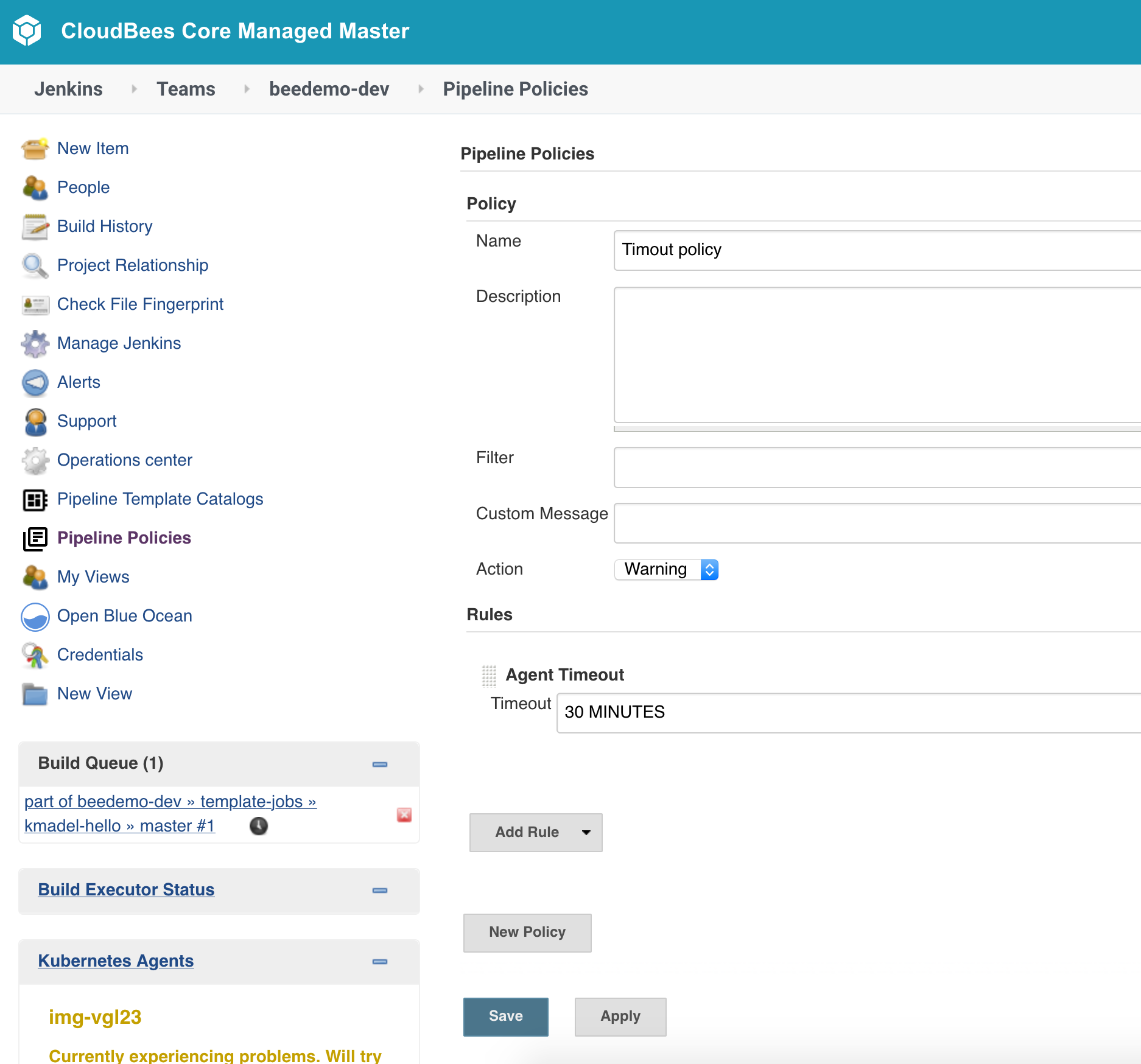Go to Teams in the breadcrumb
Viewport: 1141px width, 1064px height.
(x=186, y=89)
